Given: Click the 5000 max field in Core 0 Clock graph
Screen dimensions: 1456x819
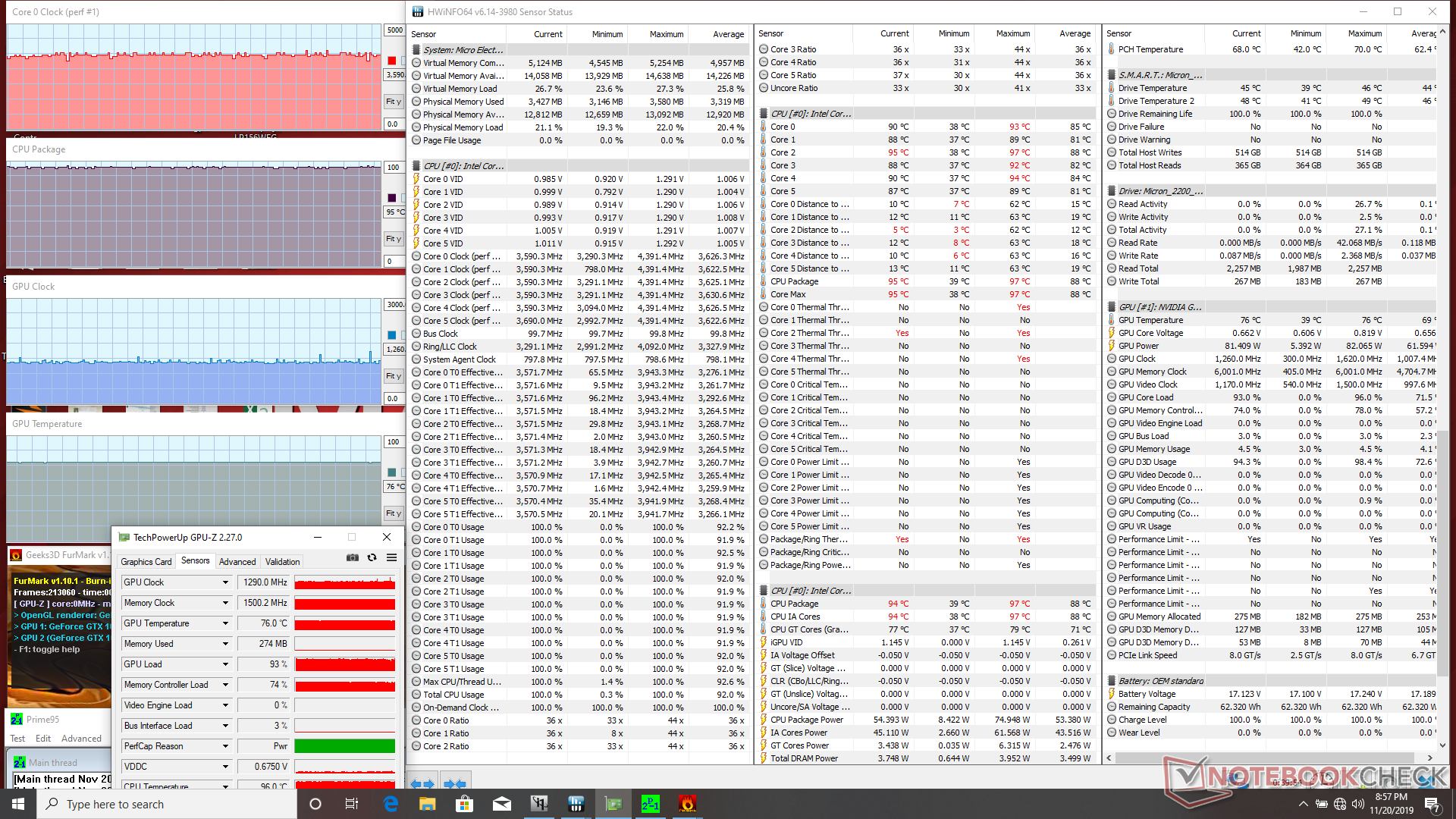Looking at the screenshot, I should [394, 30].
